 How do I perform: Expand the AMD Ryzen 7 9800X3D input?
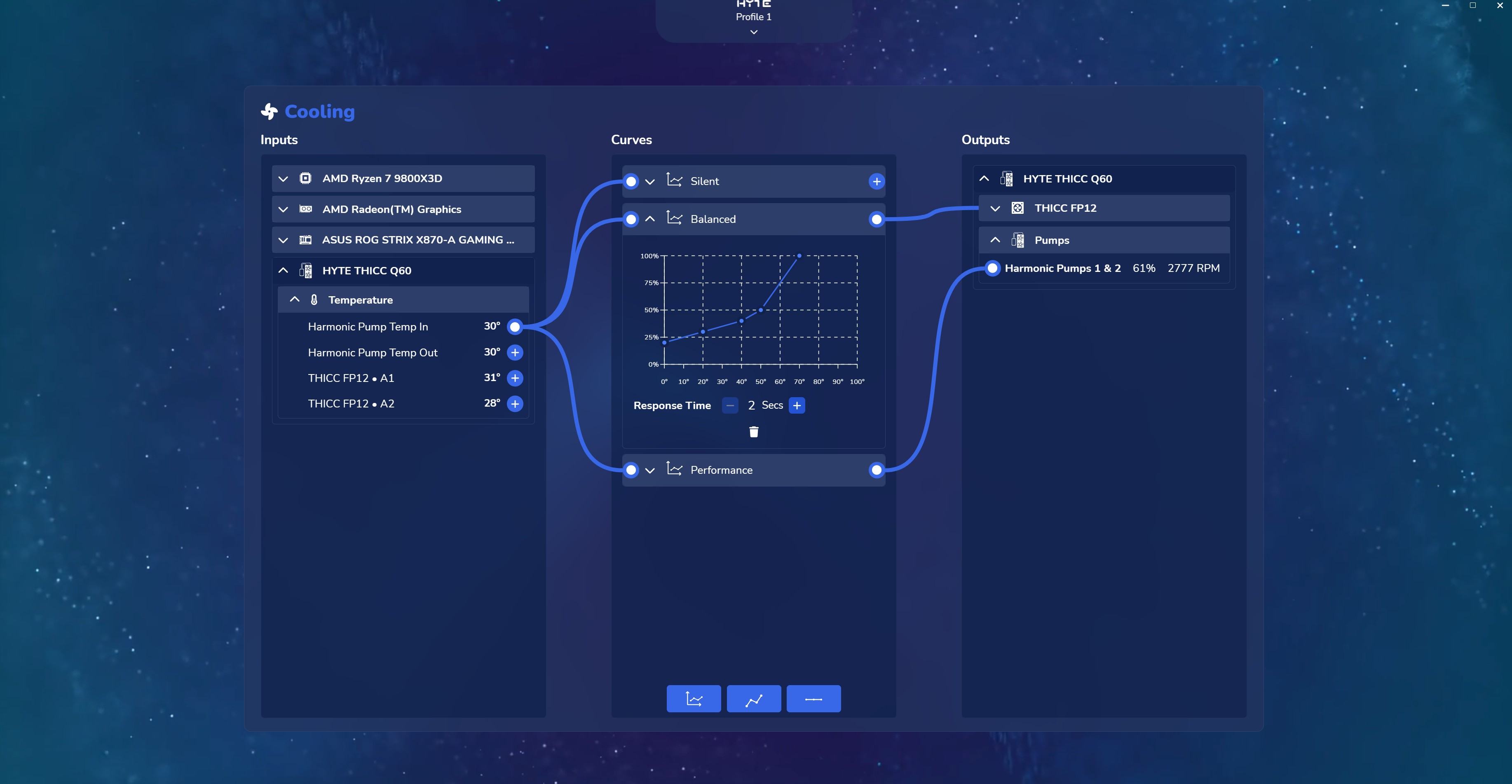coord(284,178)
